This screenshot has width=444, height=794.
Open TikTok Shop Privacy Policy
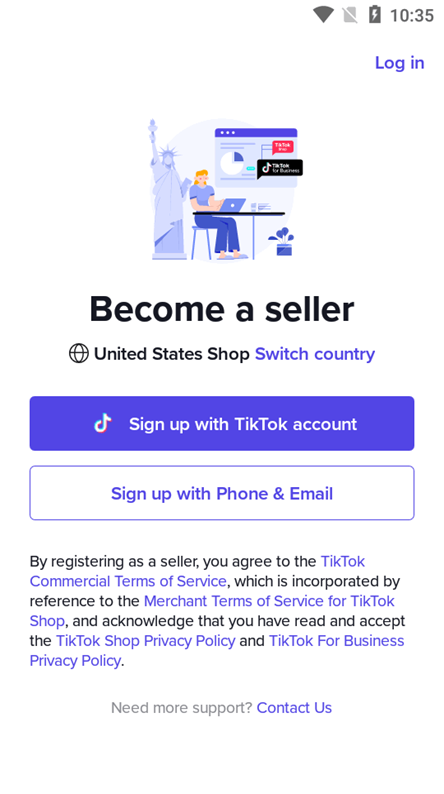click(146, 641)
